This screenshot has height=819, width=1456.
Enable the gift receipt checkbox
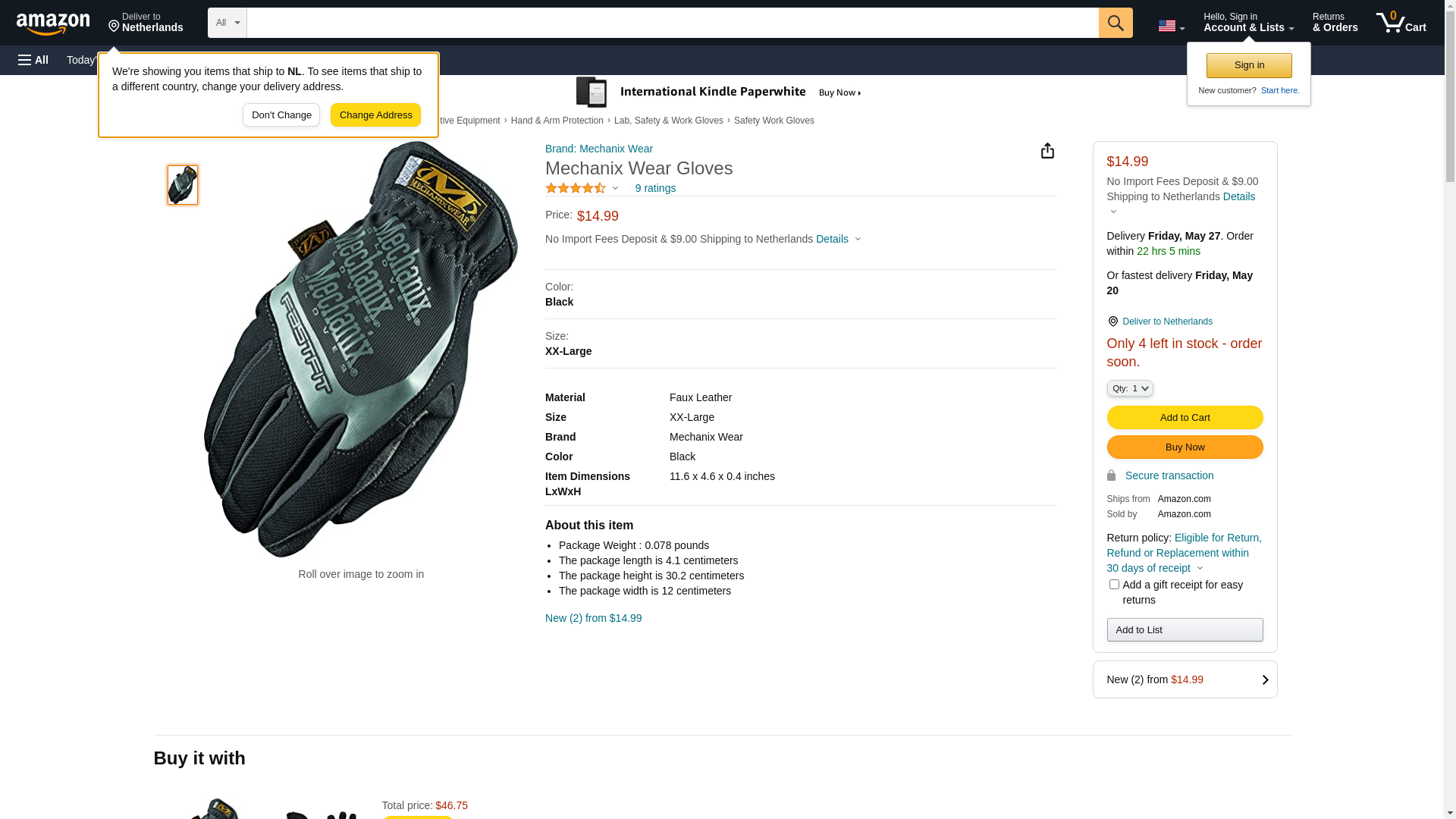click(1114, 585)
